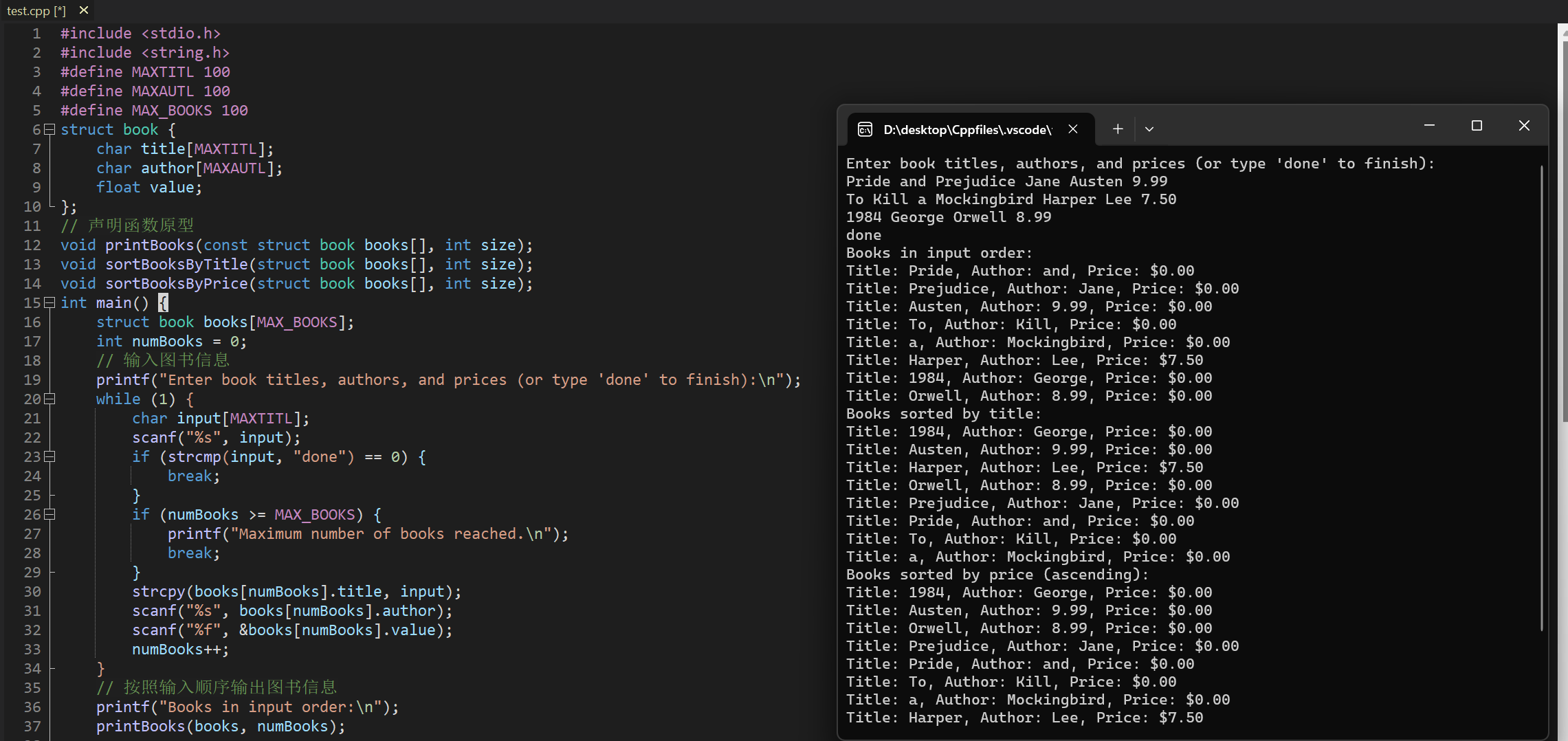Screen dimensions: 1568x741
Task: Click 'int numBooks = 0;' line
Action: 171,341
